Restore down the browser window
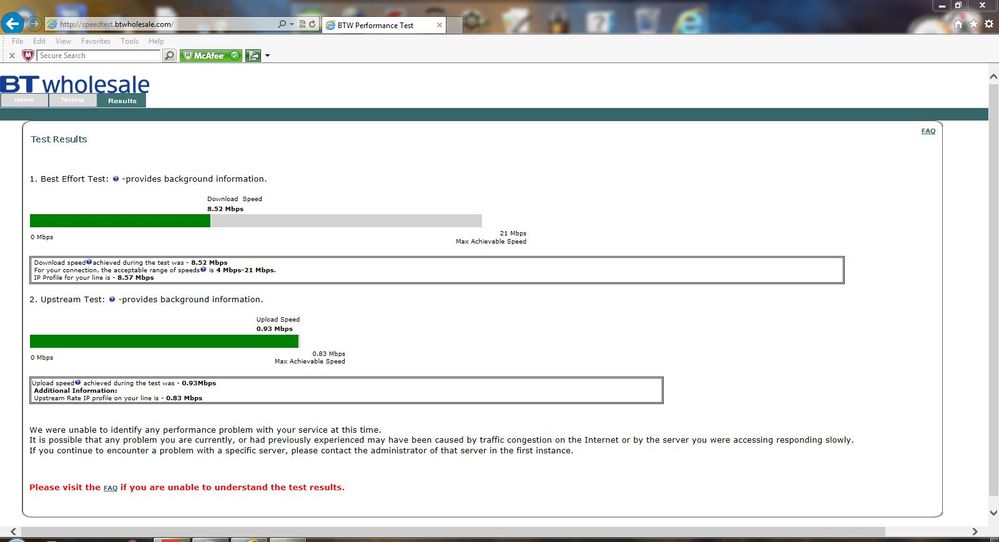 click(958, 5)
